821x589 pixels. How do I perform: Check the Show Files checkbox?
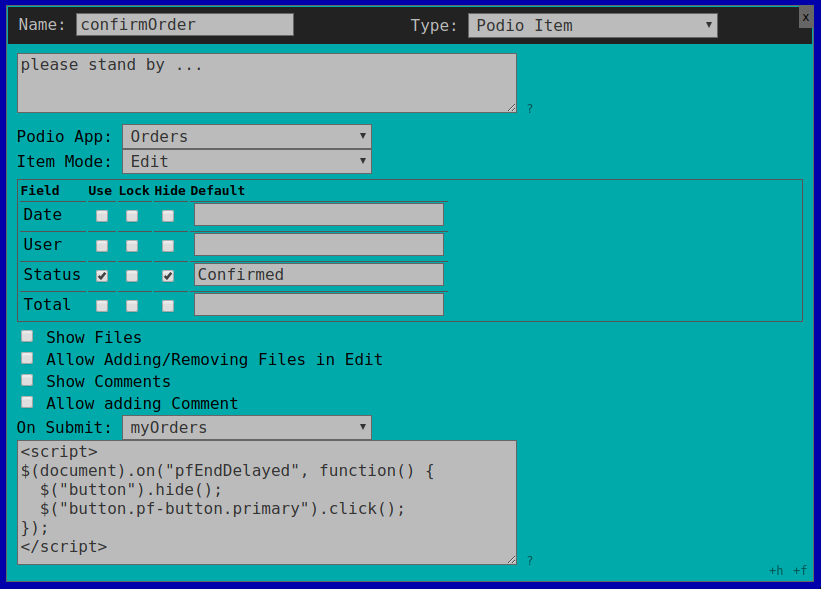click(x=27, y=336)
